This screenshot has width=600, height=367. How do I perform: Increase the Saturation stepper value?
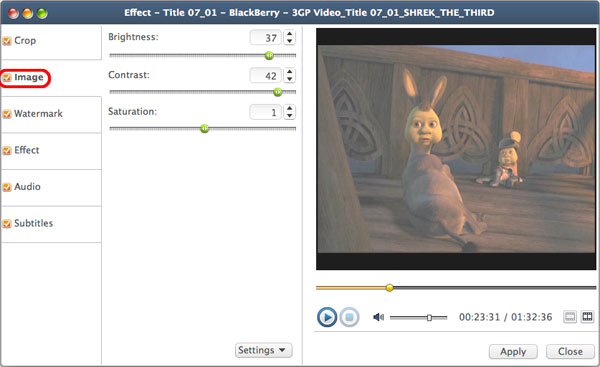pos(290,108)
